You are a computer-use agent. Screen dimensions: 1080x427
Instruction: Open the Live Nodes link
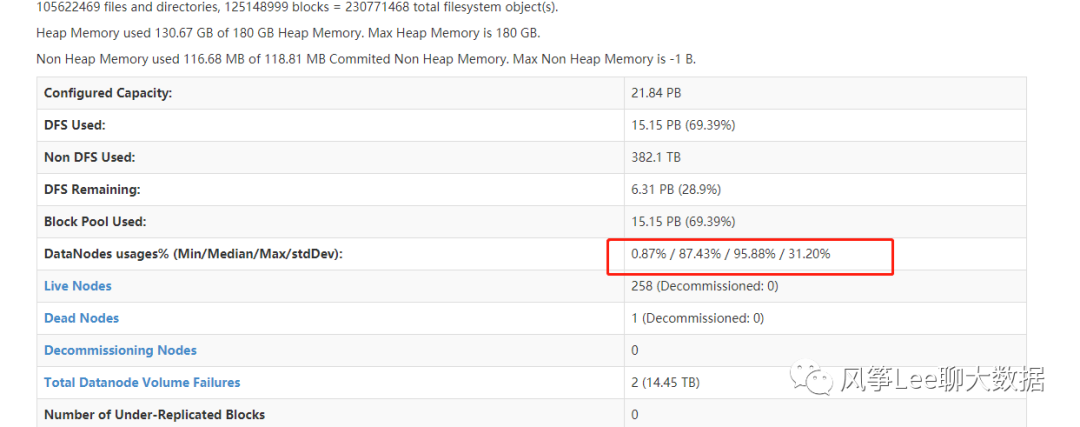tap(78, 286)
